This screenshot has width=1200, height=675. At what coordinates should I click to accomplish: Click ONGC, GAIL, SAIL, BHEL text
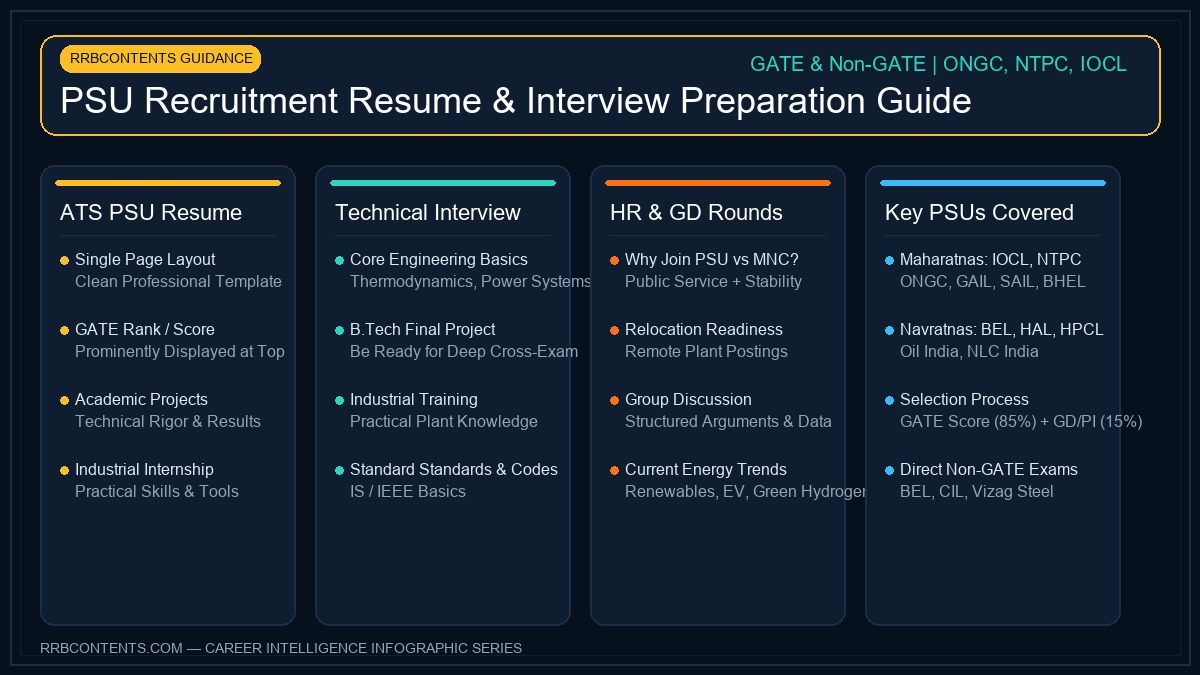click(993, 282)
